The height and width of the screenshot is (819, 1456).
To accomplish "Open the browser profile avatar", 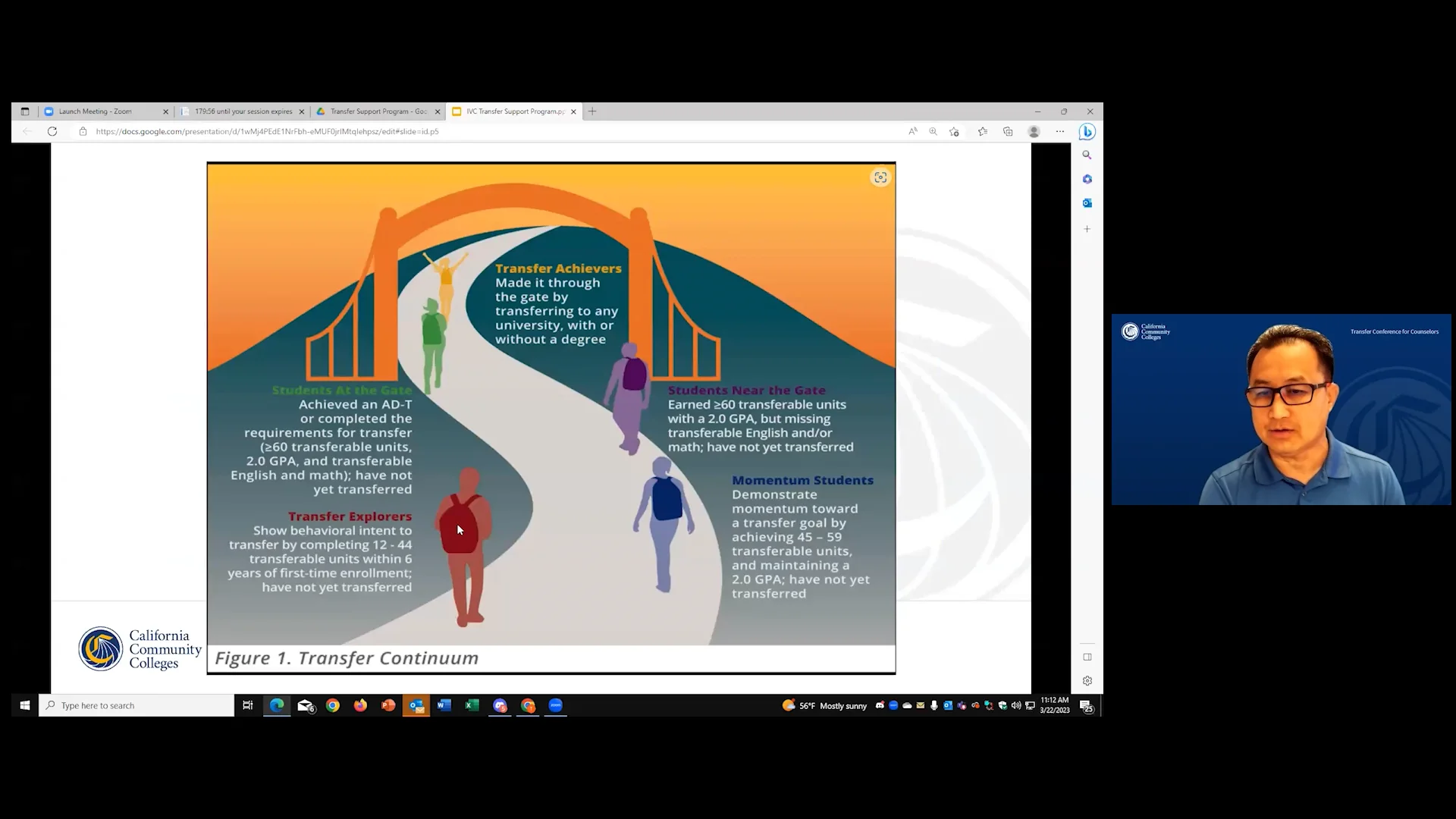I will tap(1034, 131).
